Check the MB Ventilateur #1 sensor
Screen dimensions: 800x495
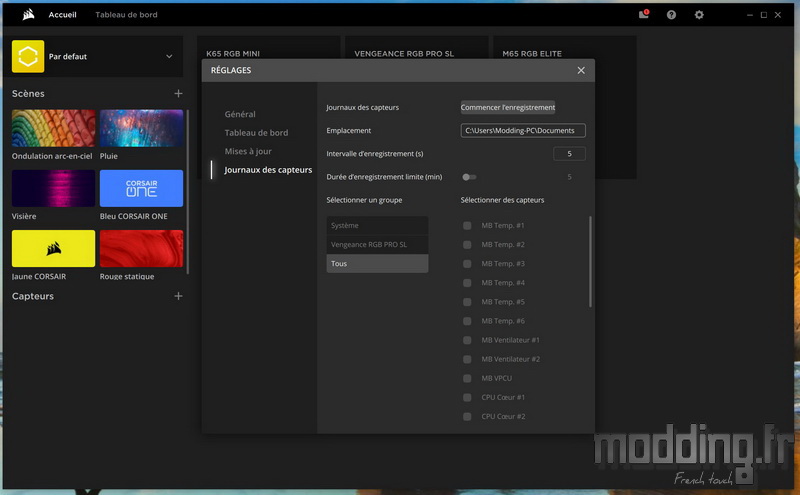[x=467, y=340]
